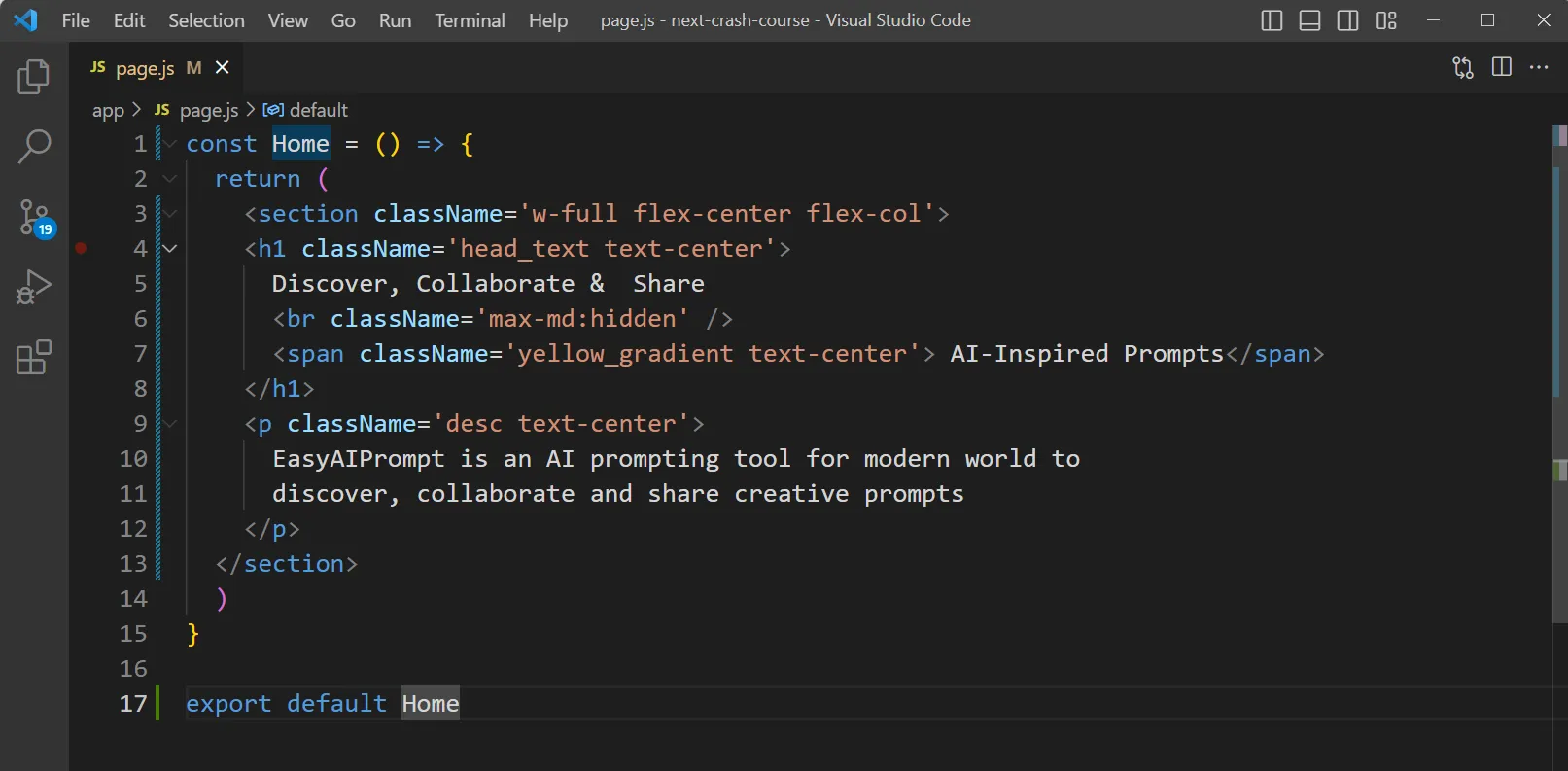Click the 'head_text text-center' string

tap(611, 249)
